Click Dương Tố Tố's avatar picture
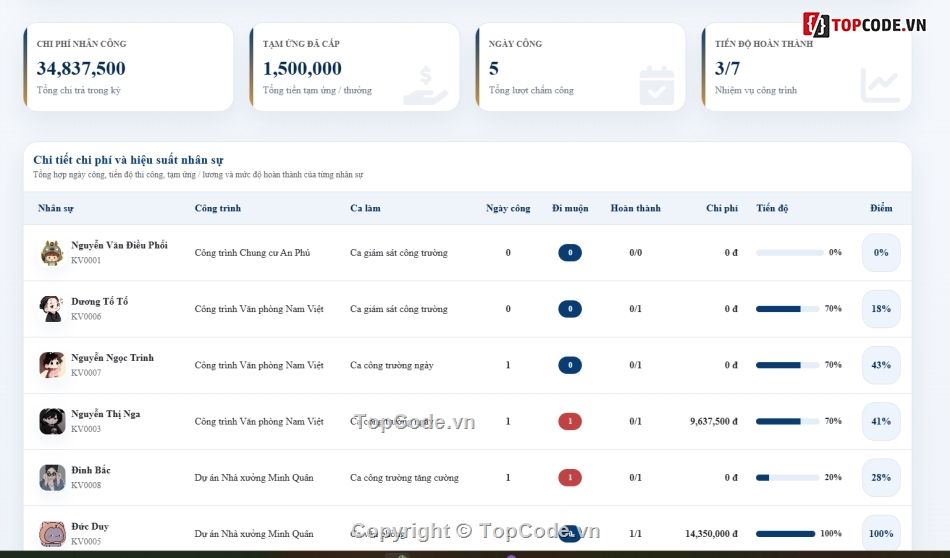This screenshot has width=950, height=558. [52, 309]
